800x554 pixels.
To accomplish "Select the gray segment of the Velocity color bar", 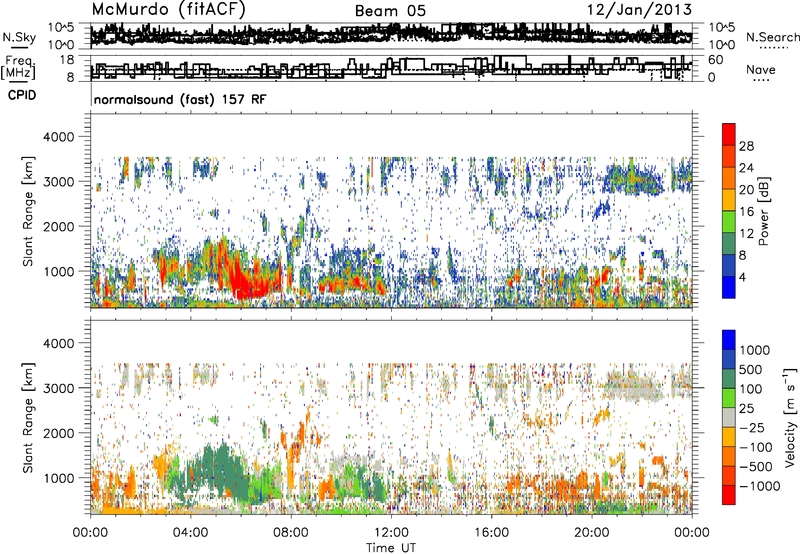I will 729,417.
